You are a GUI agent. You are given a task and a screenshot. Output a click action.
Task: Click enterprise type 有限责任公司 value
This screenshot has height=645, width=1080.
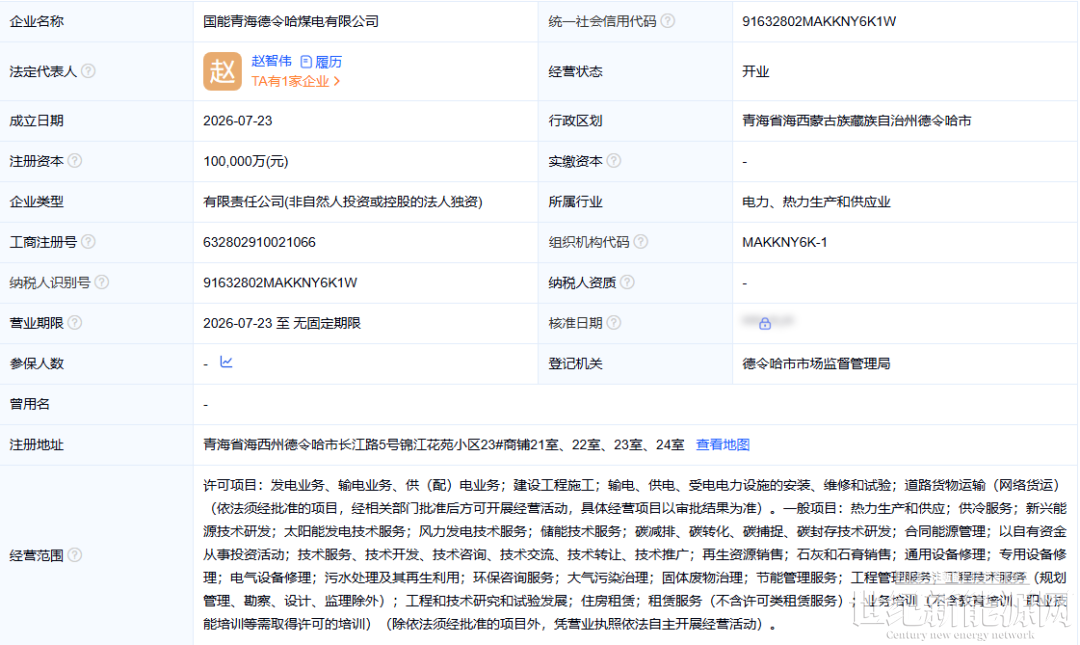[x=343, y=201]
